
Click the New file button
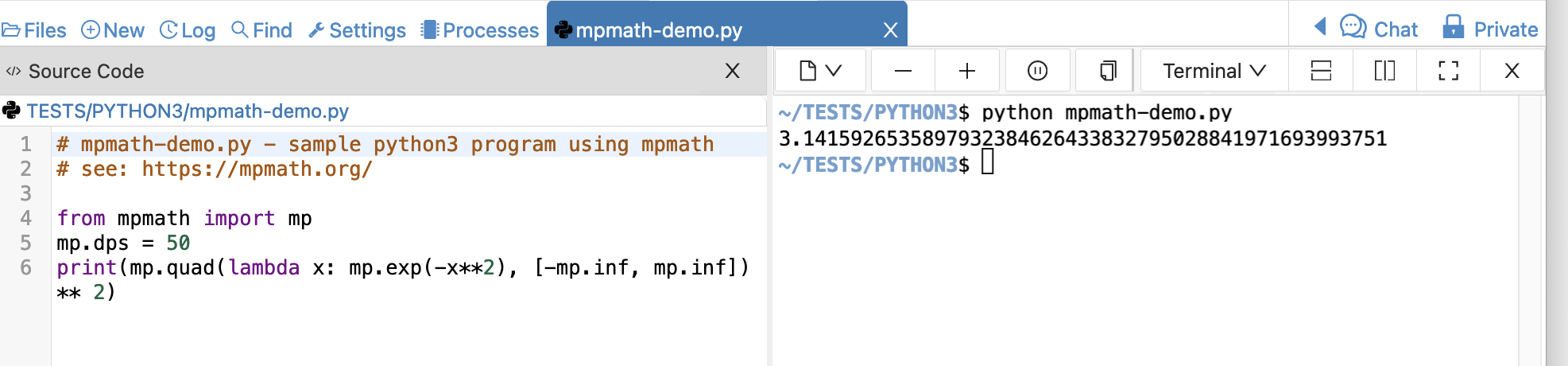[113, 30]
